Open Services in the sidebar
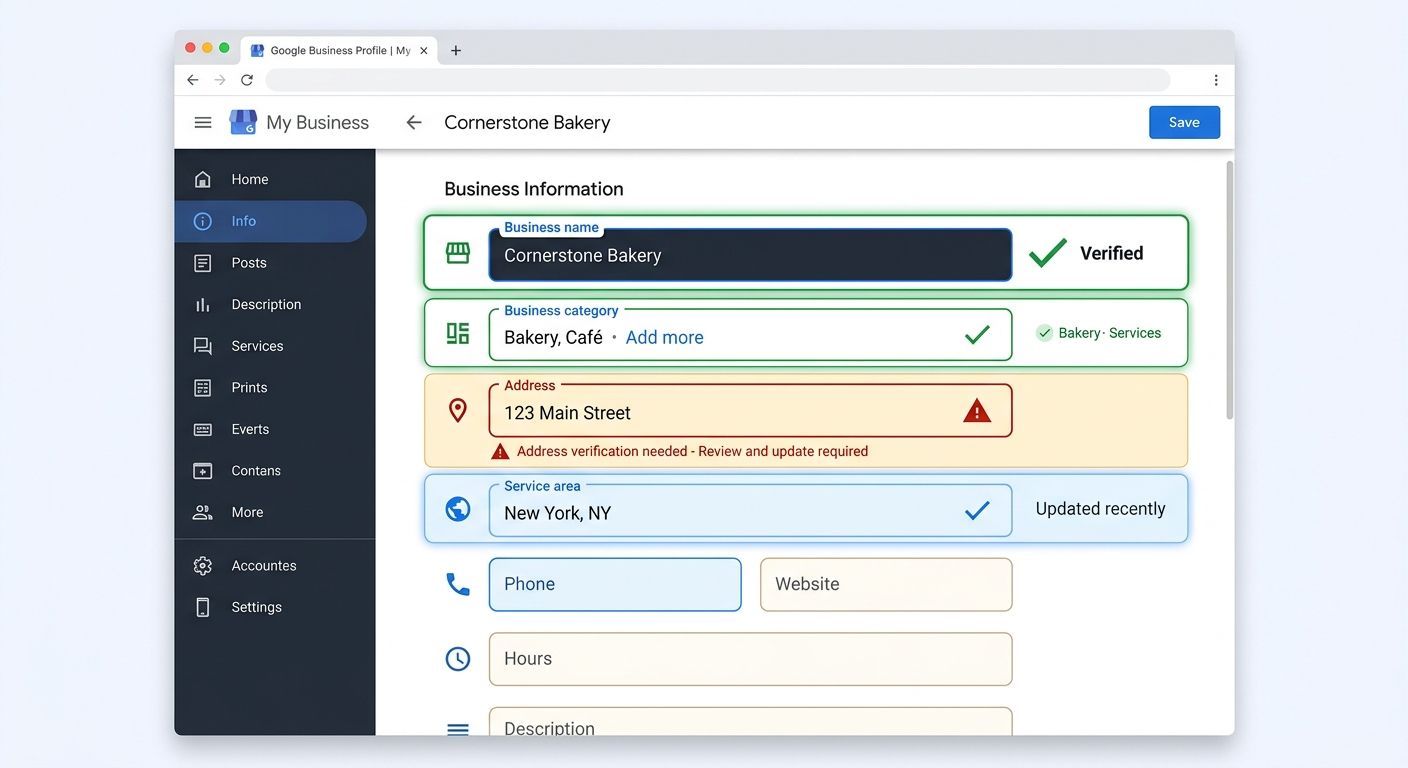Viewport: 1408px width, 768px height. point(270,346)
